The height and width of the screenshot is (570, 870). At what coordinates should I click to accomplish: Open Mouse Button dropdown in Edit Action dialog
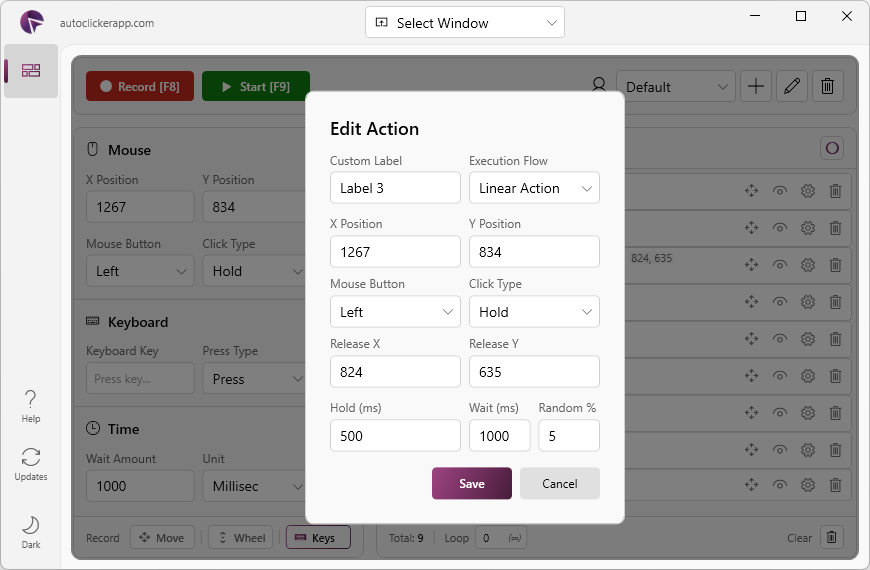coord(395,312)
